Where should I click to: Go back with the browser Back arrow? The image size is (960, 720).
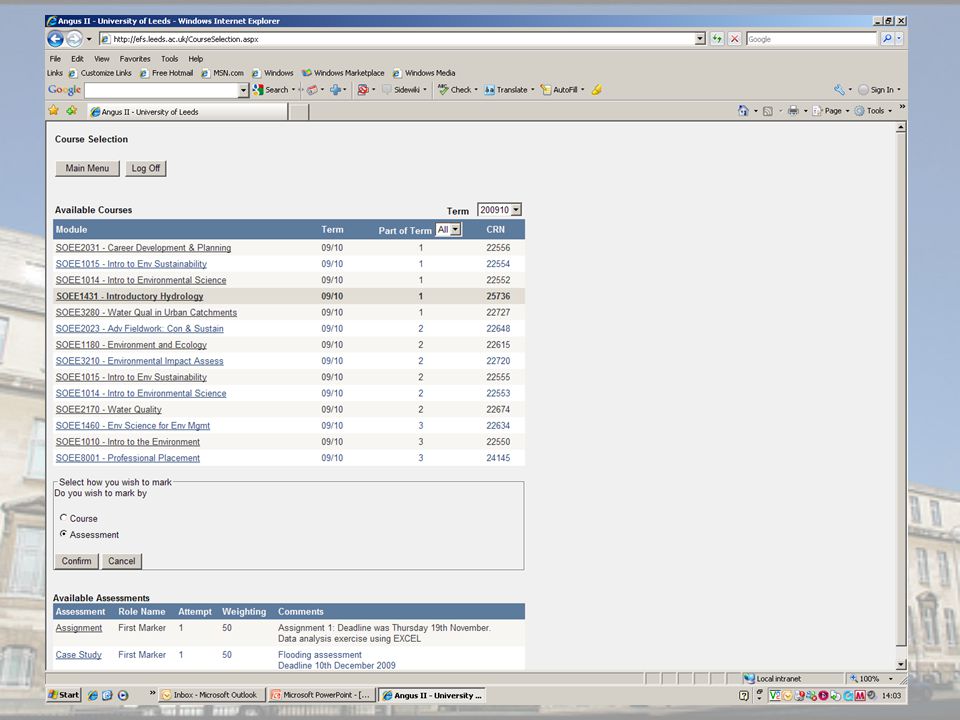[x=55, y=39]
